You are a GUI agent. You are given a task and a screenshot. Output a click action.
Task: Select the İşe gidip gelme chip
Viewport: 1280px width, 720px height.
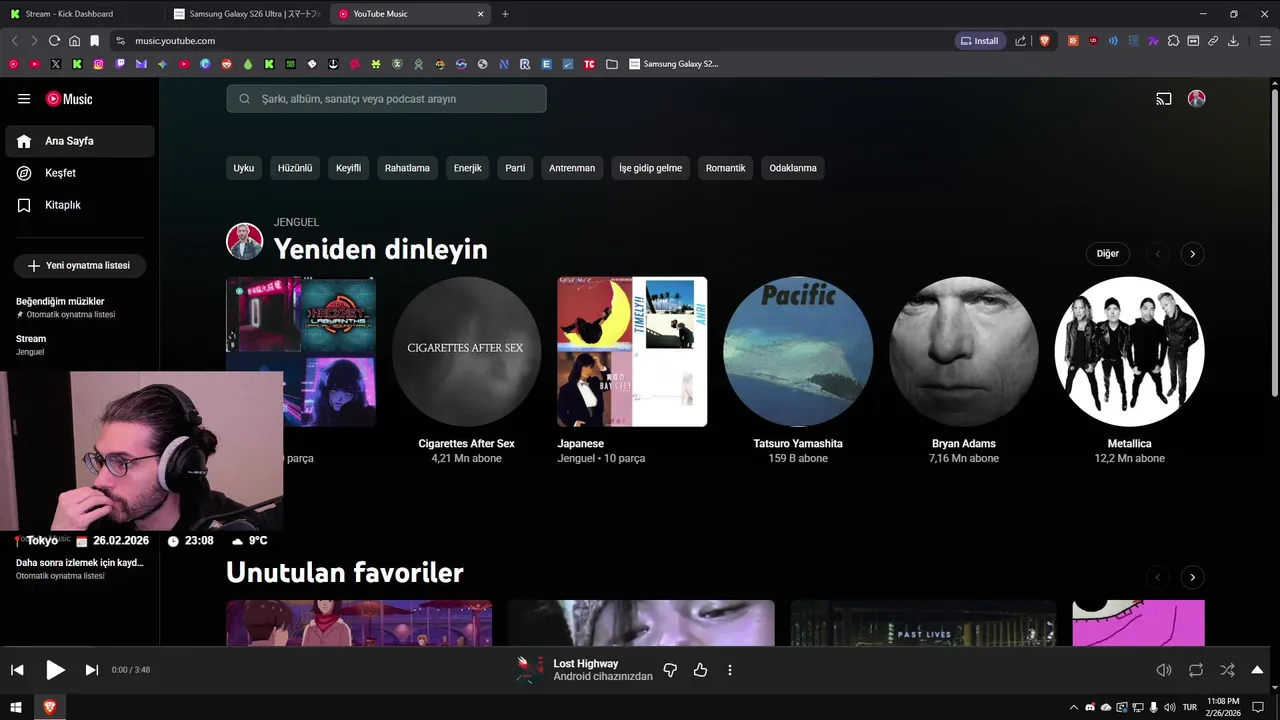point(650,168)
